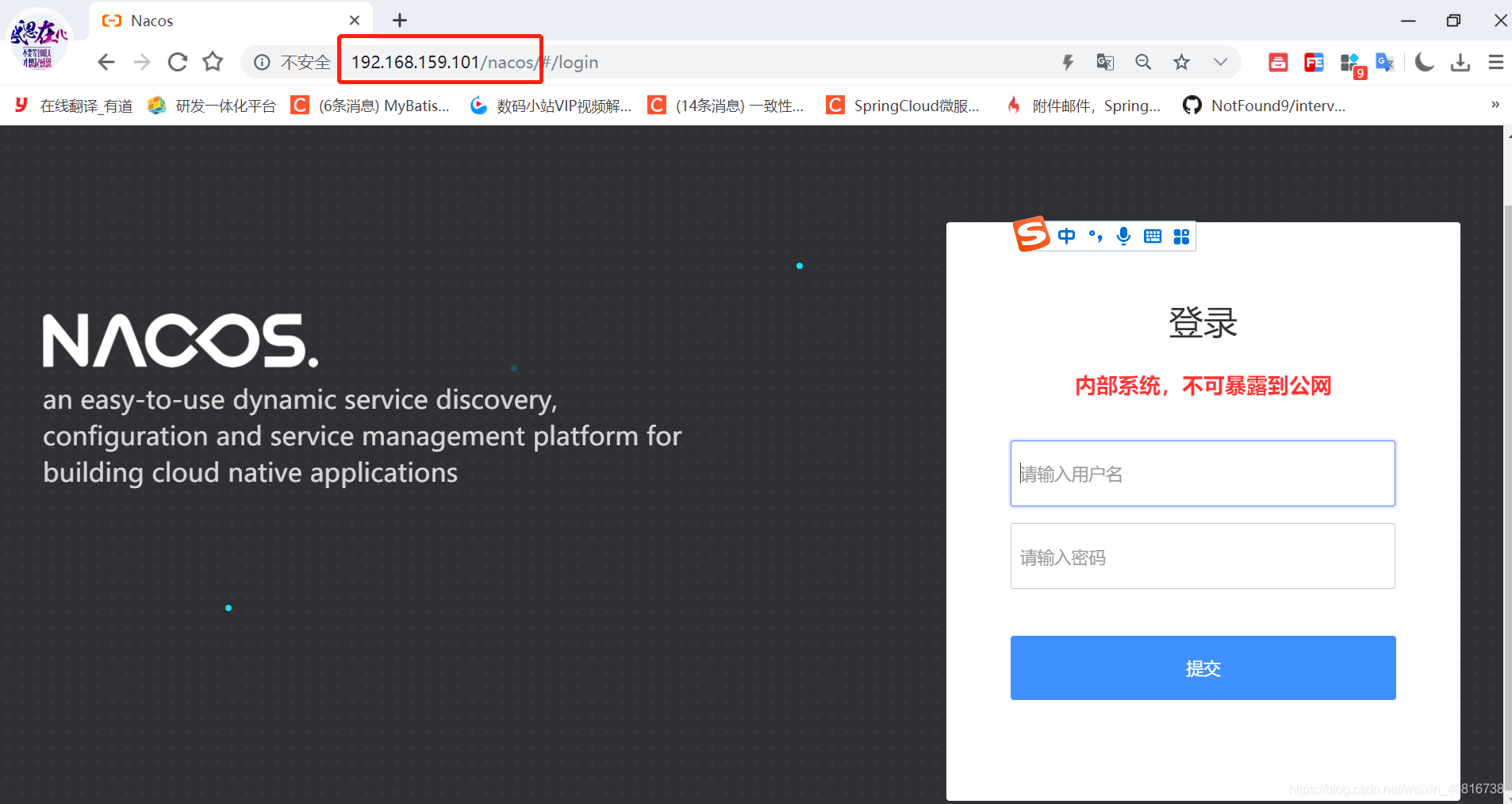Click the password input field
Image resolution: width=1512 pixels, height=804 pixels.
pos(1203,556)
